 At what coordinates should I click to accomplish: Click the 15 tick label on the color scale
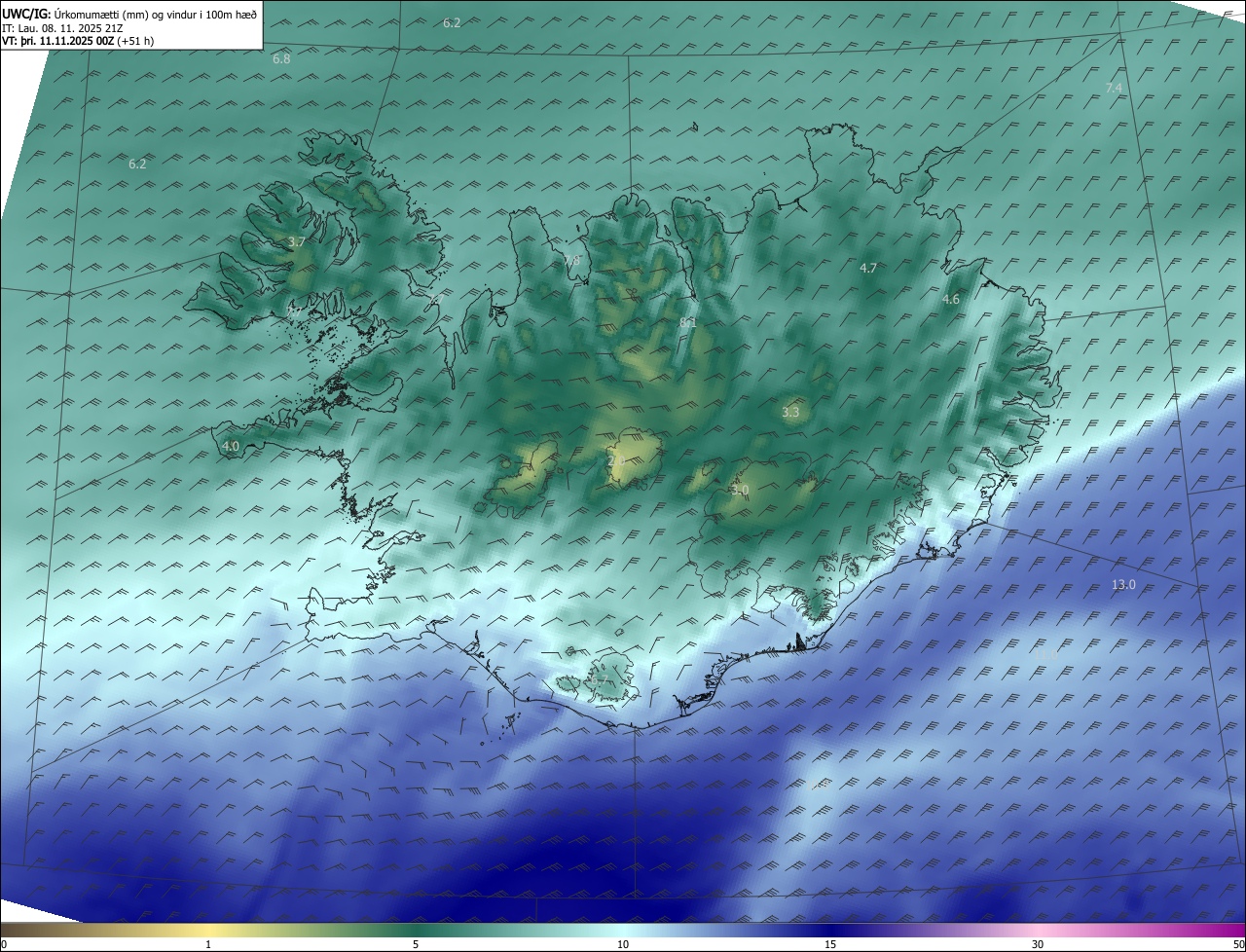830,945
